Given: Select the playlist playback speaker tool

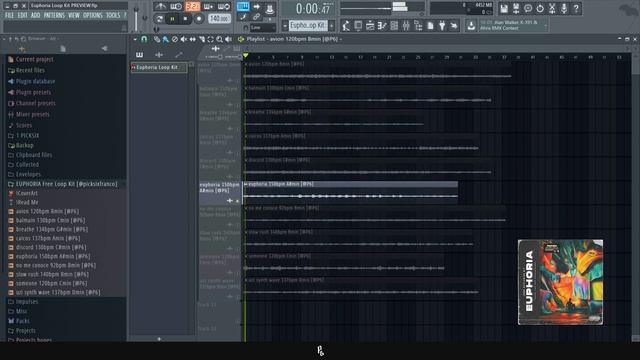Looking at the screenshot, I should click(x=229, y=39).
